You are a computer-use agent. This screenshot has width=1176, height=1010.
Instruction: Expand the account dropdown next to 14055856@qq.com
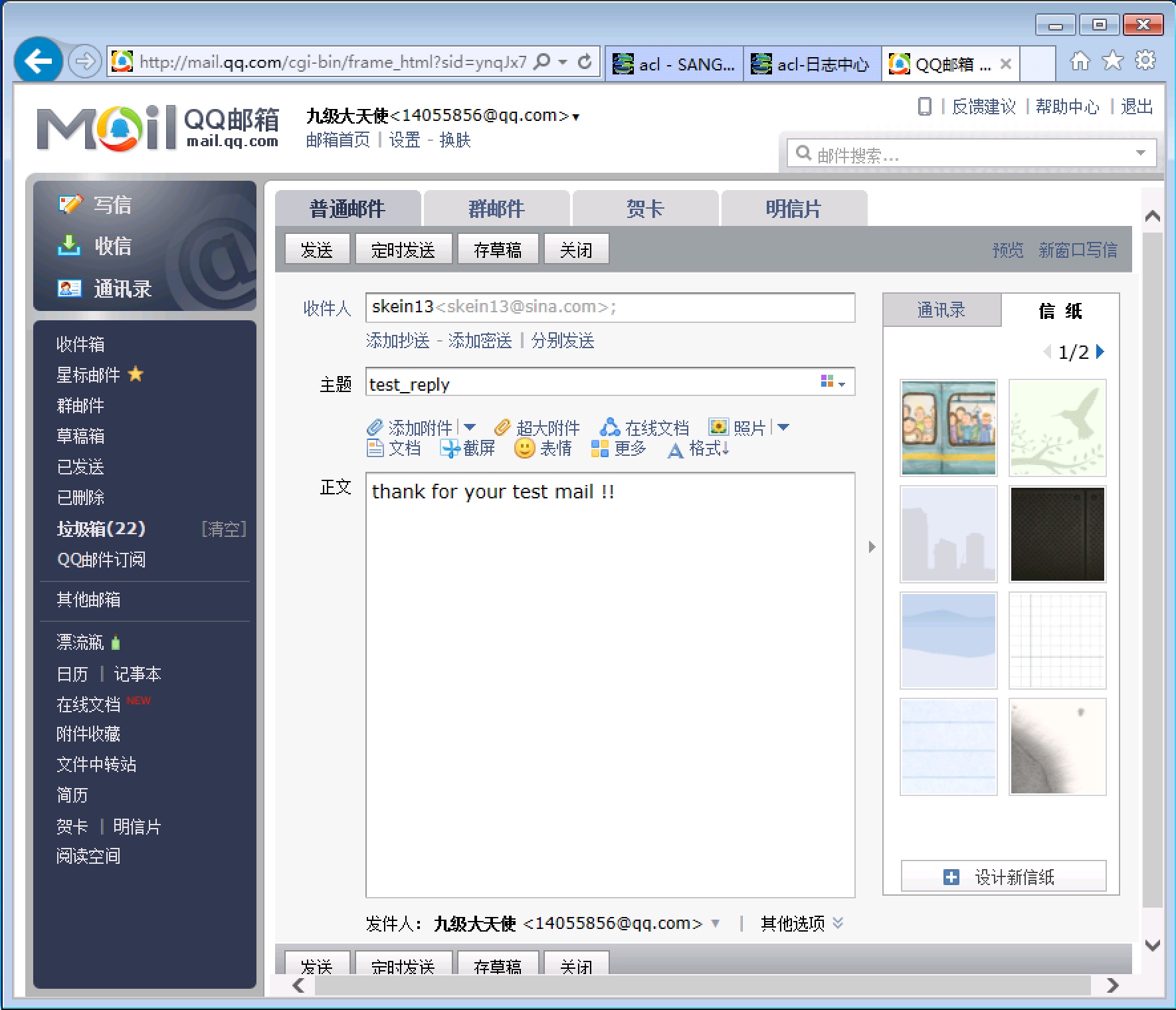click(x=576, y=117)
